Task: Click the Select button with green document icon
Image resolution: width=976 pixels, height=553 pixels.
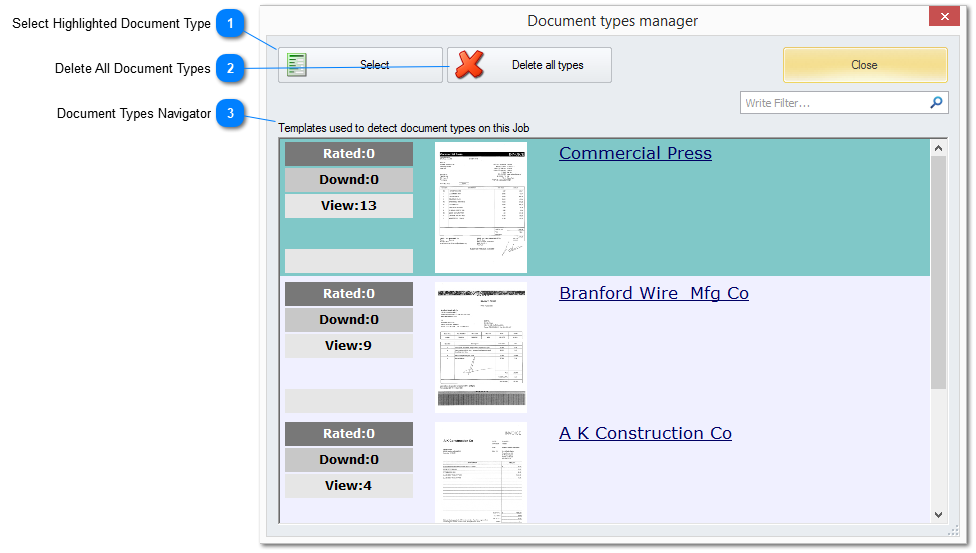Action: [360, 65]
